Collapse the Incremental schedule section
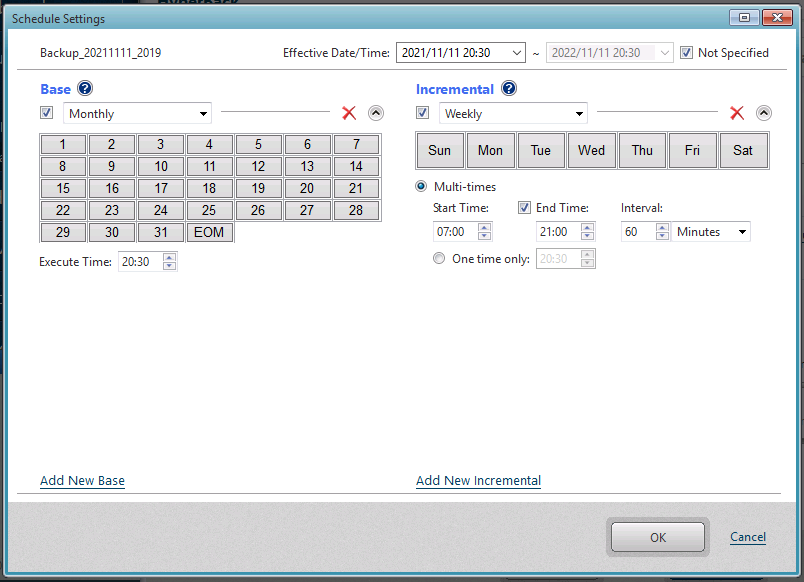804x582 pixels. pos(764,113)
